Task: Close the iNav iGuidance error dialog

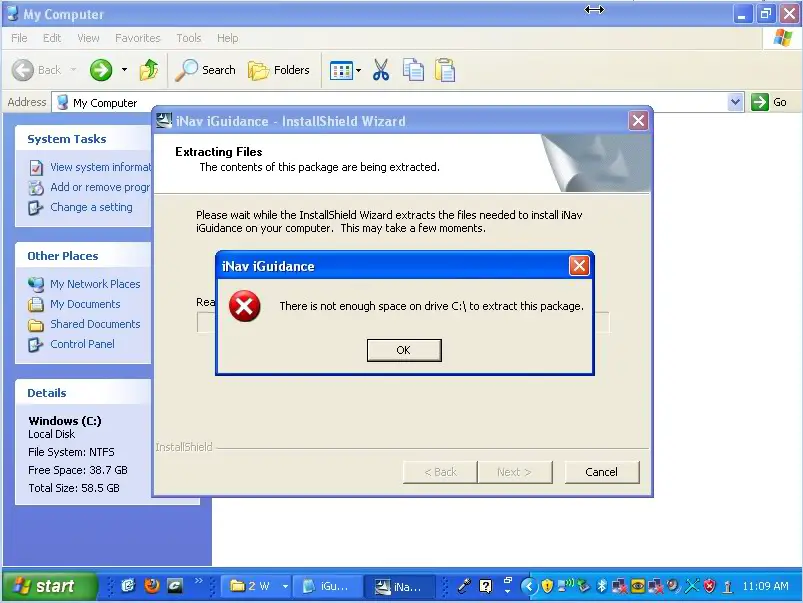Action: tap(579, 265)
